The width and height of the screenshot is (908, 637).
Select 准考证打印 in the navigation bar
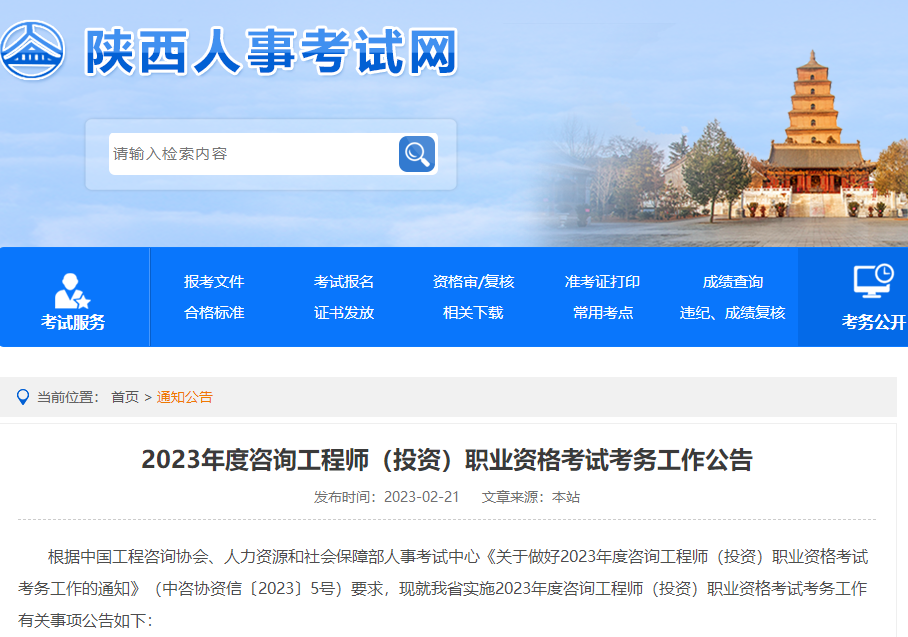[602, 282]
